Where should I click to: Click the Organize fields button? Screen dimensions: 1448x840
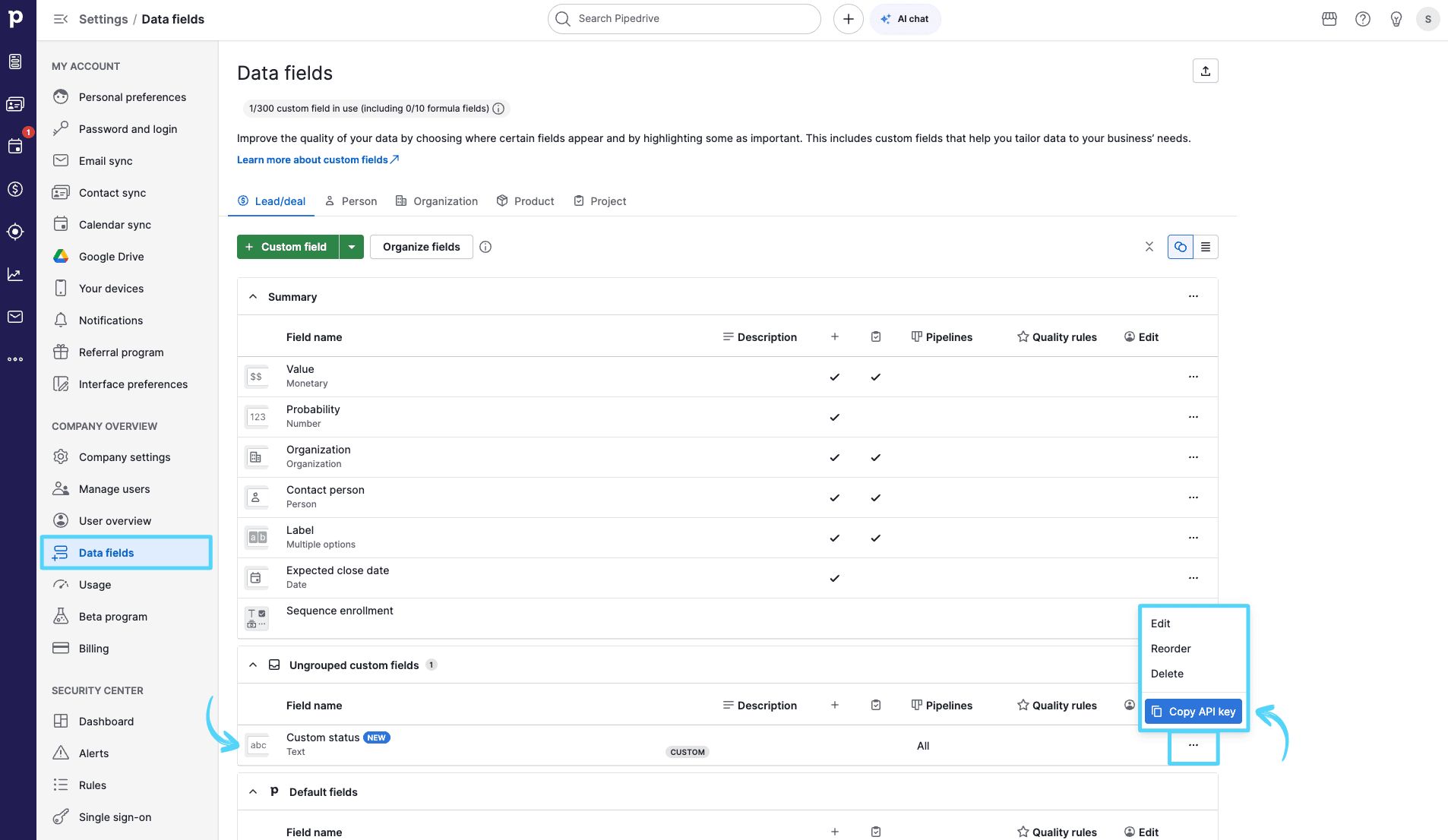422,247
